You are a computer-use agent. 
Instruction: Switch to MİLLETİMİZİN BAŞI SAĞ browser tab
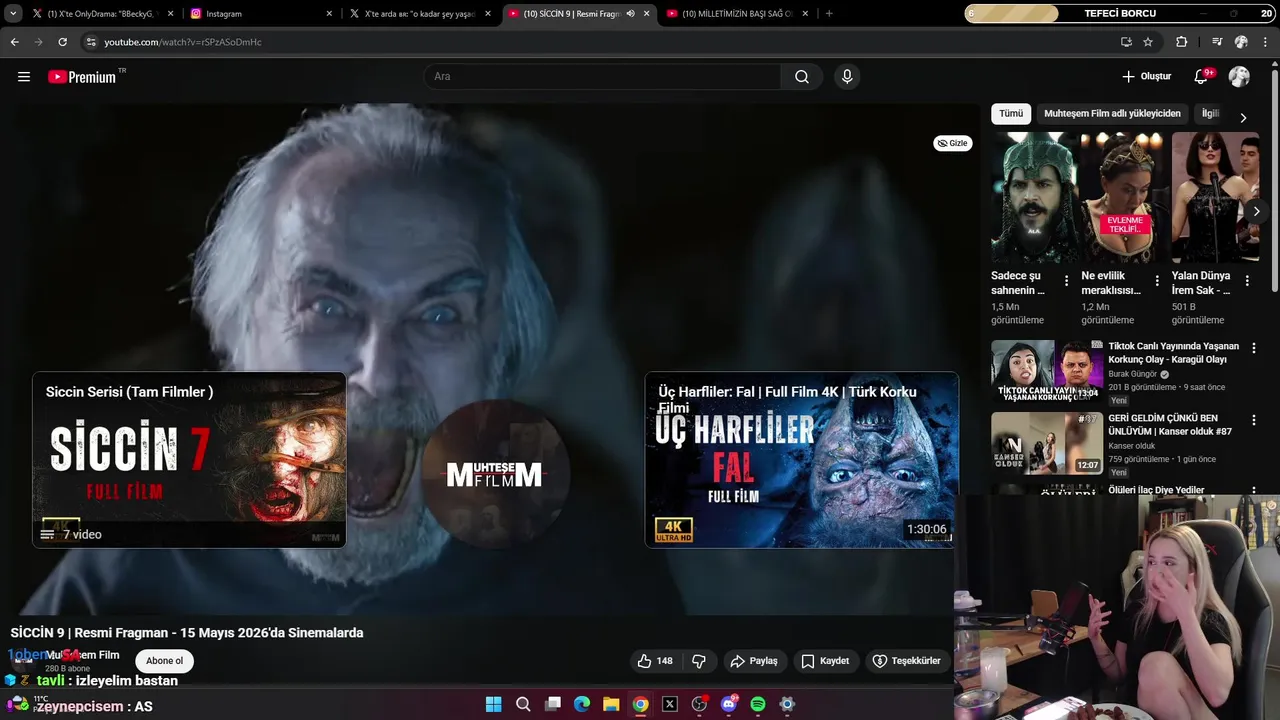coord(736,14)
